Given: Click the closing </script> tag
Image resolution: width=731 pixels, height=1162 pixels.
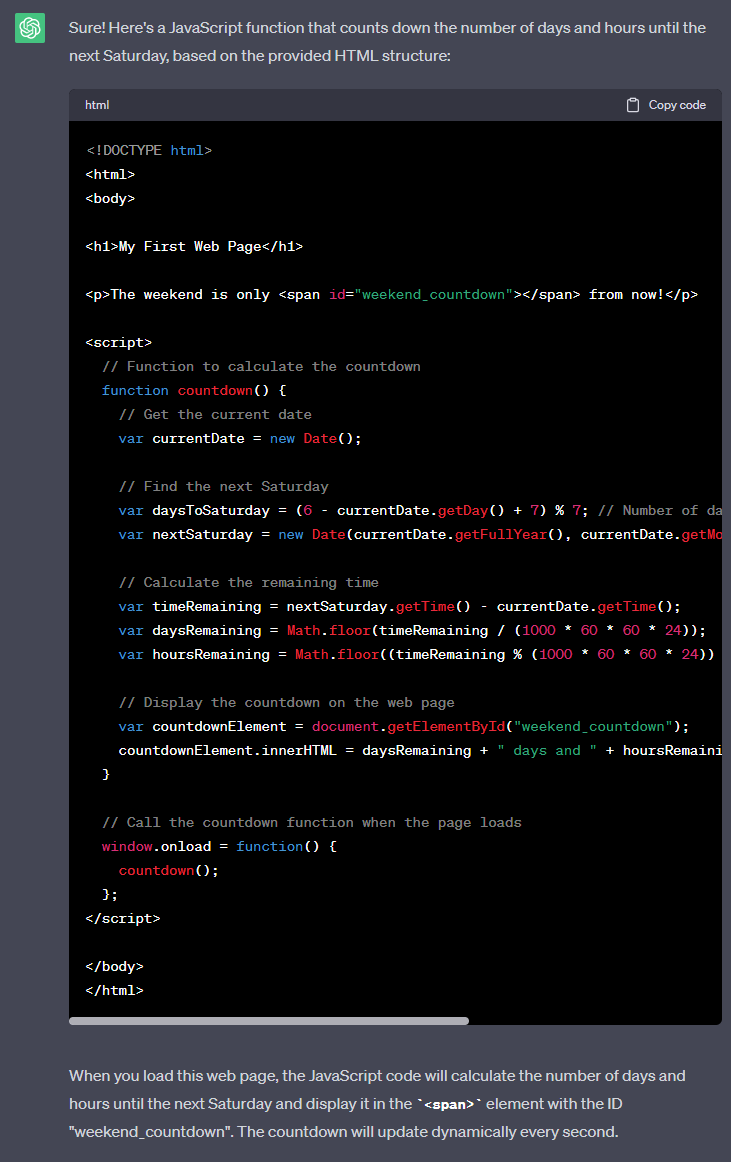Looking at the screenshot, I should tap(123, 918).
